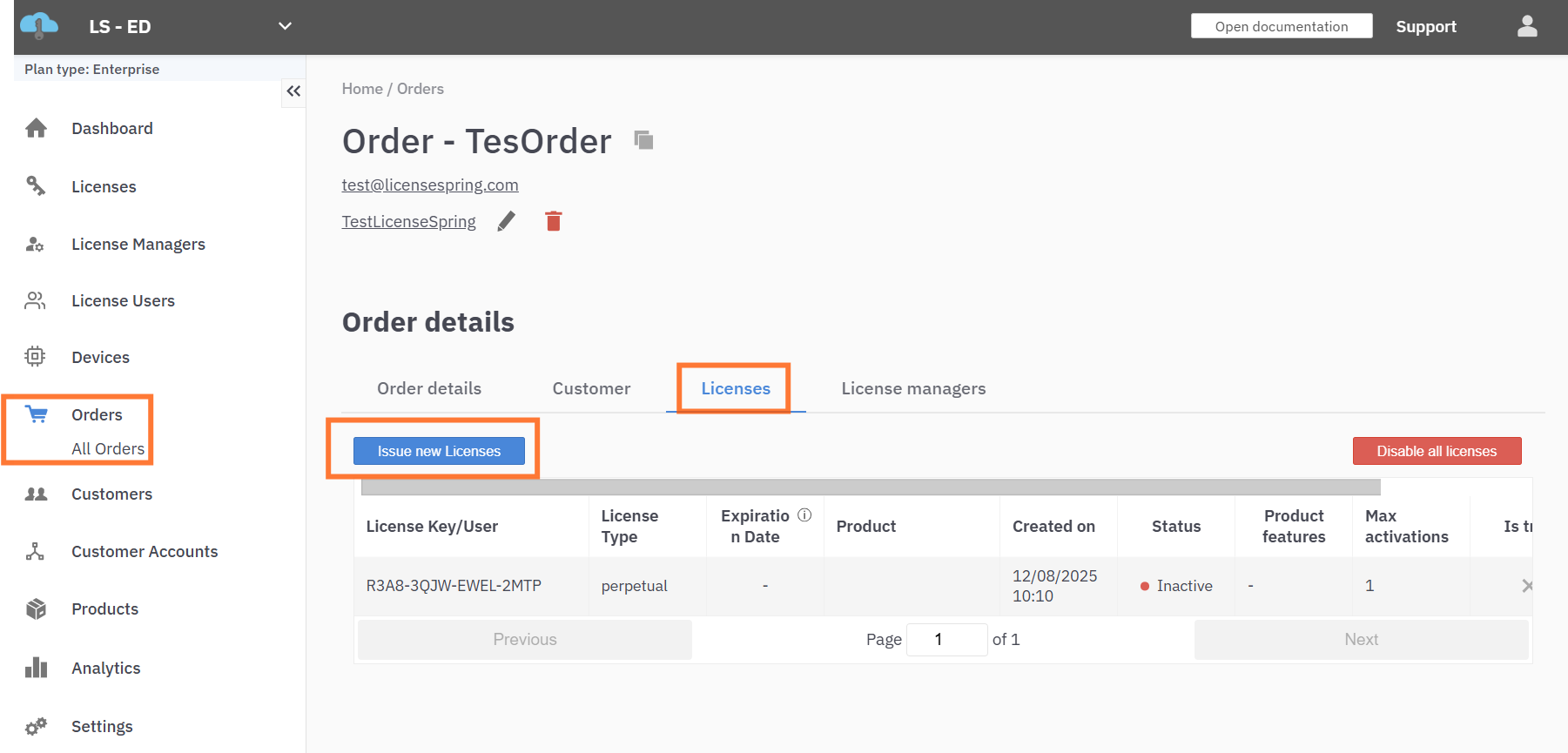Open Dashboard via the home icon
Viewport: 1568px width, 753px height.
click(x=37, y=129)
